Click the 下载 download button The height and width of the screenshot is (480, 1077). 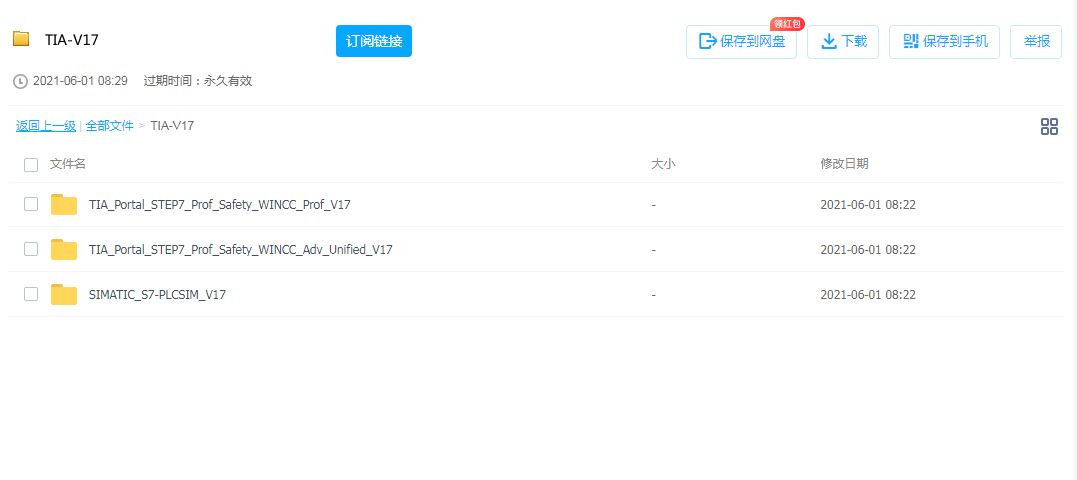pos(843,42)
